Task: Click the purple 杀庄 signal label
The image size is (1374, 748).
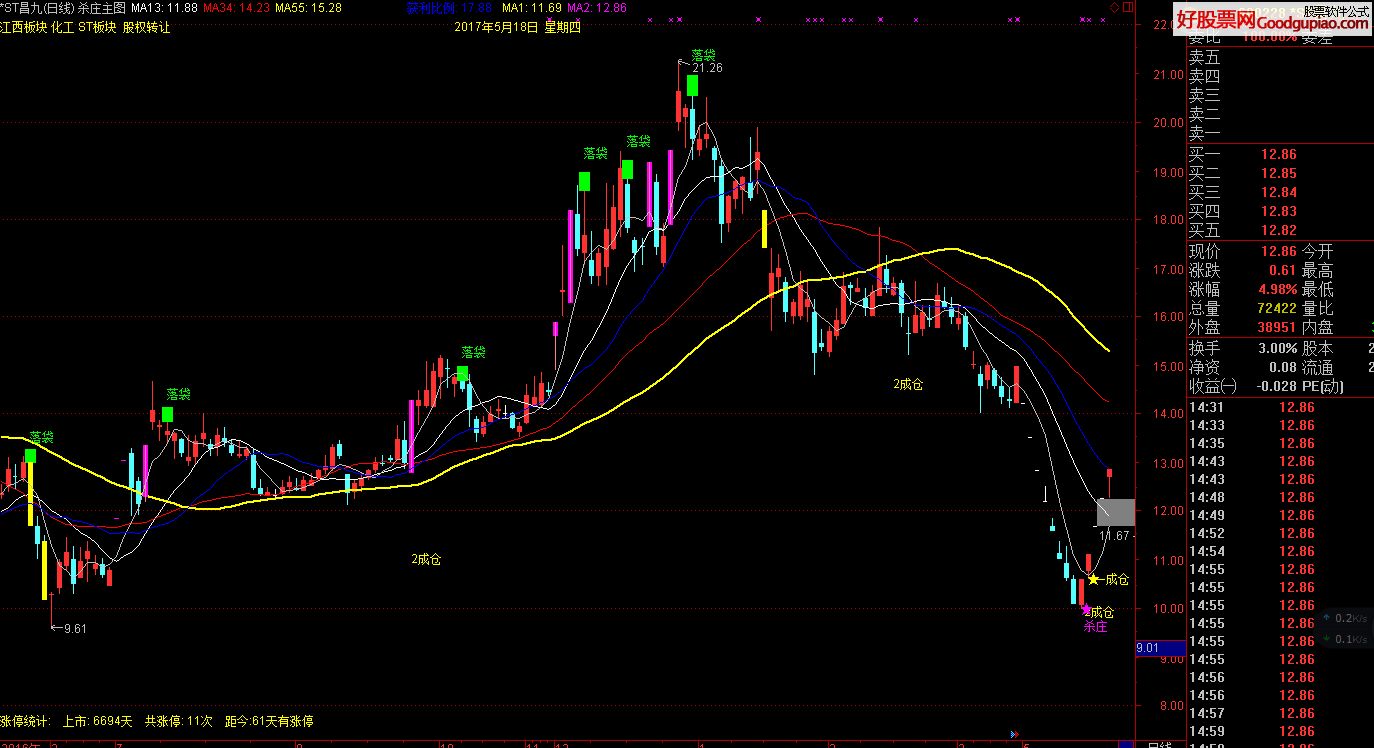Action: coord(1095,627)
